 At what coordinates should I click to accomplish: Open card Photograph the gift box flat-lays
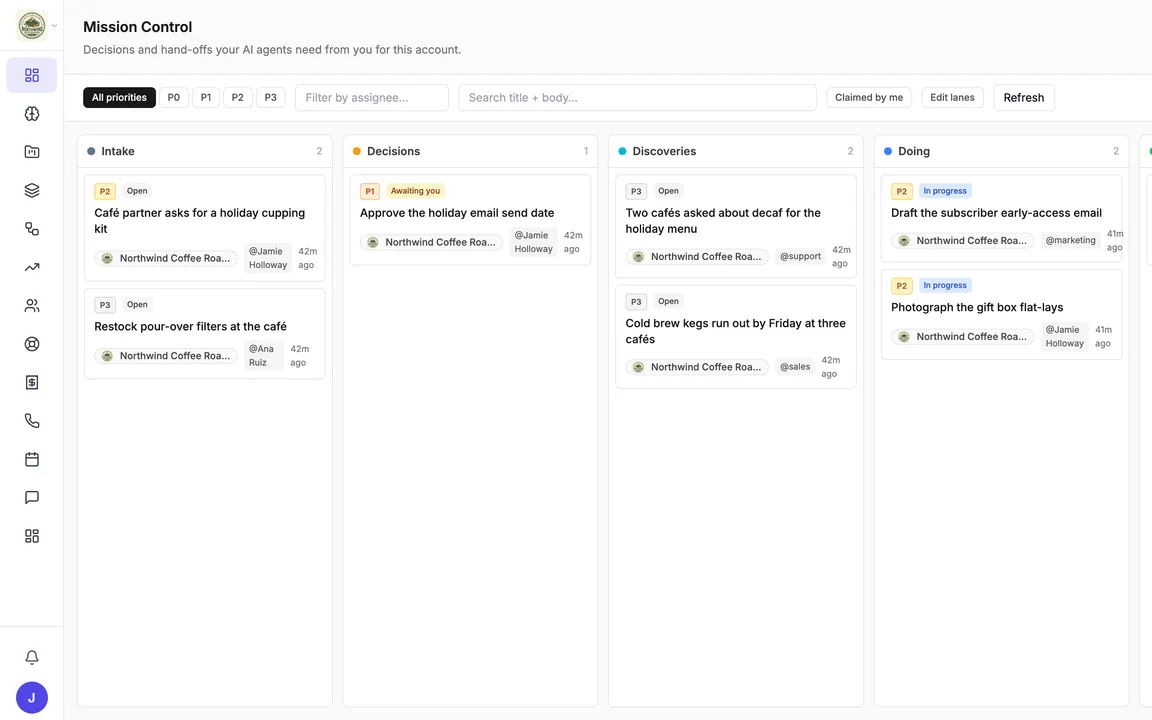[x=1001, y=314]
